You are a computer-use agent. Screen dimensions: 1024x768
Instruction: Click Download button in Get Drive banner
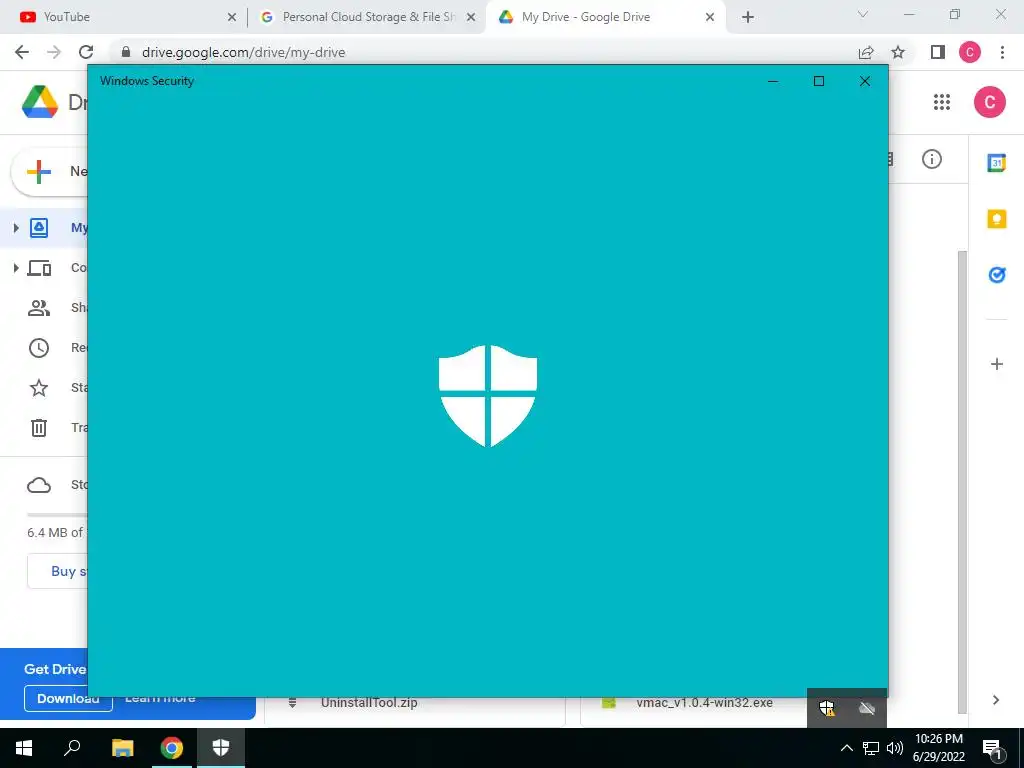68,699
